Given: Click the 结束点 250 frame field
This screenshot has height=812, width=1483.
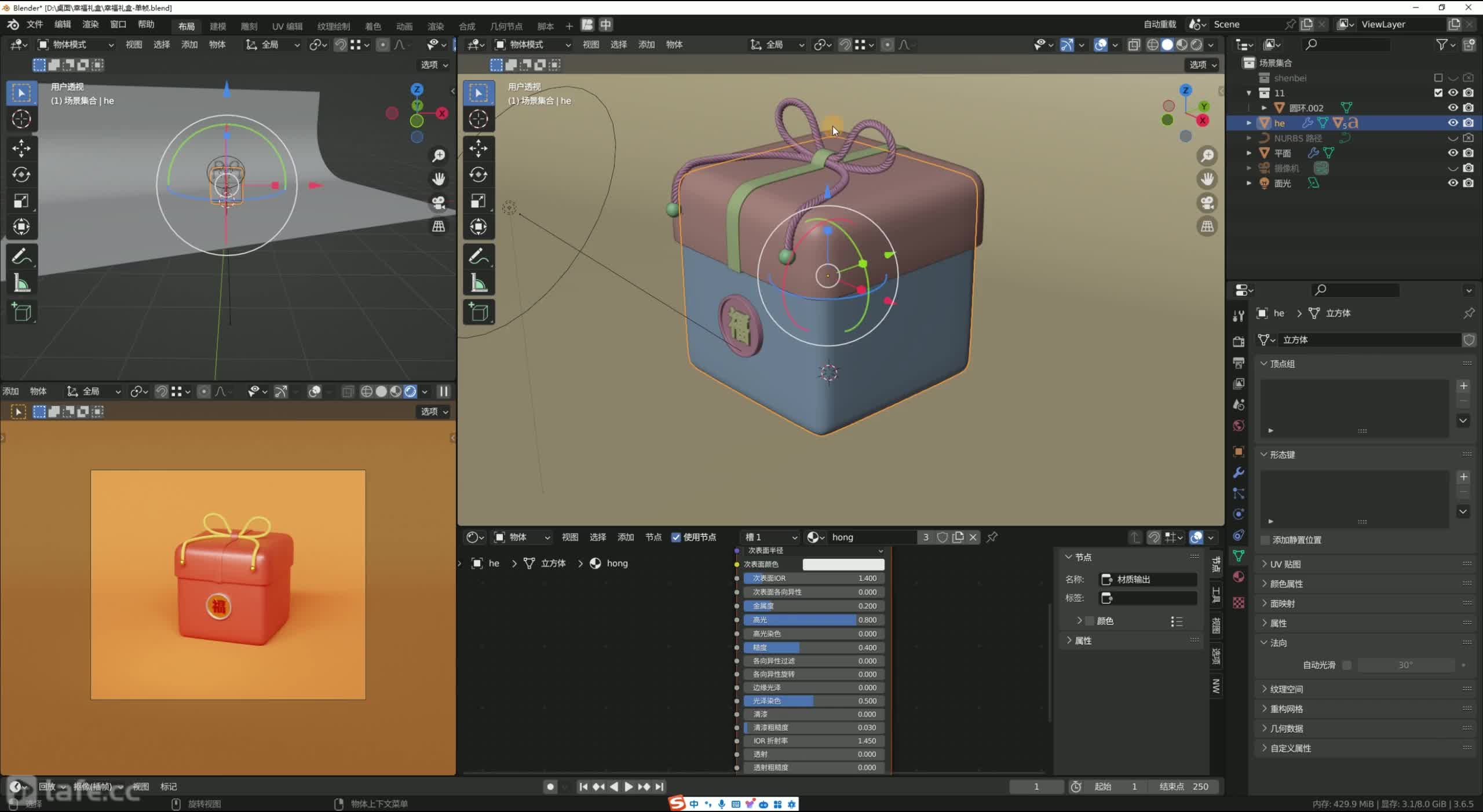Looking at the screenshot, I should [1184, 787].
